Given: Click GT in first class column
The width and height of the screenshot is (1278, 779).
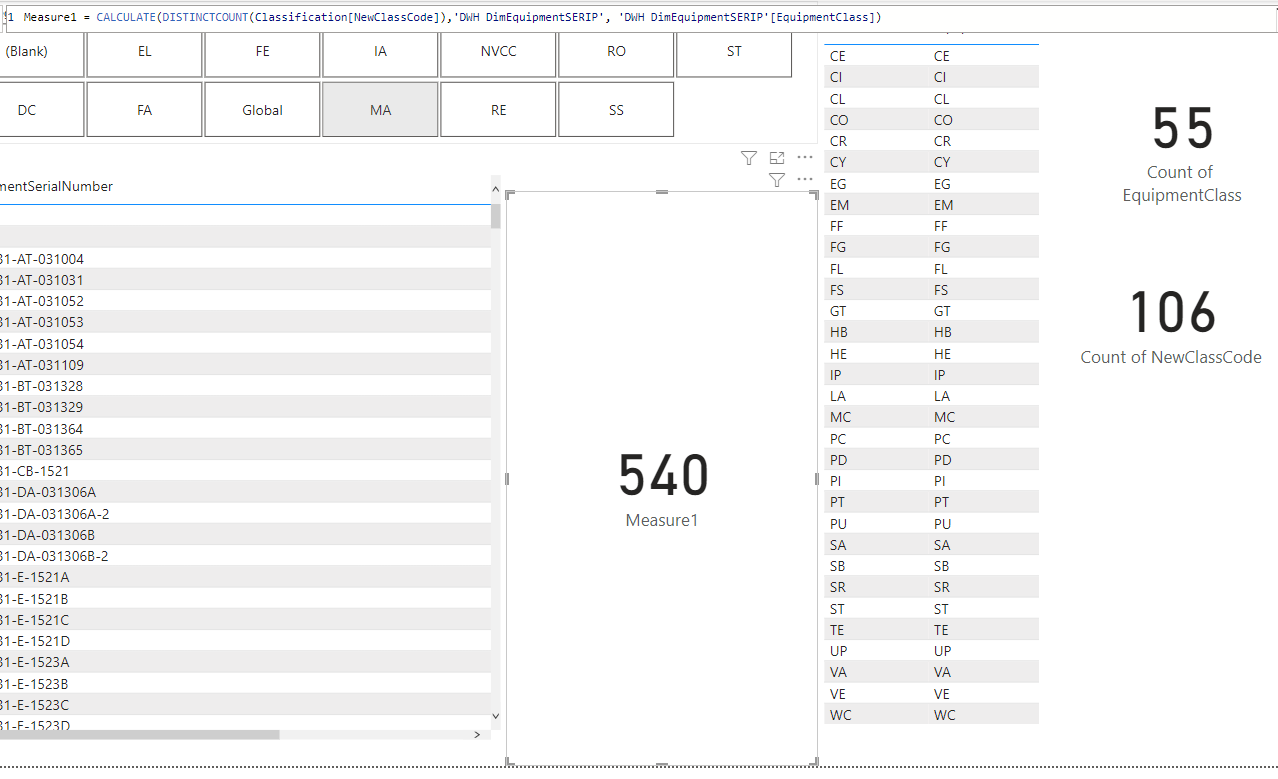Looking at the screenshot, I should pyautogui.click(x=838, y=311).
